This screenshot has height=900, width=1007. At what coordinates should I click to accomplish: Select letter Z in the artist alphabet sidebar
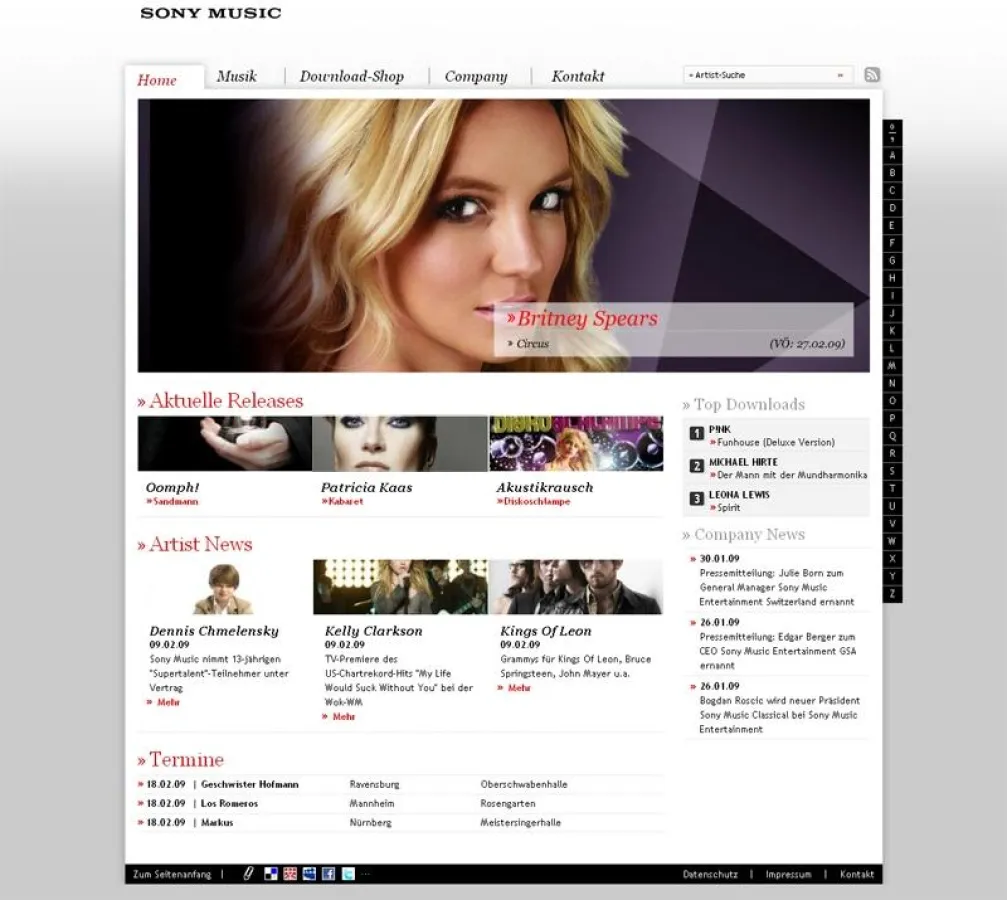tap(893, 594)
